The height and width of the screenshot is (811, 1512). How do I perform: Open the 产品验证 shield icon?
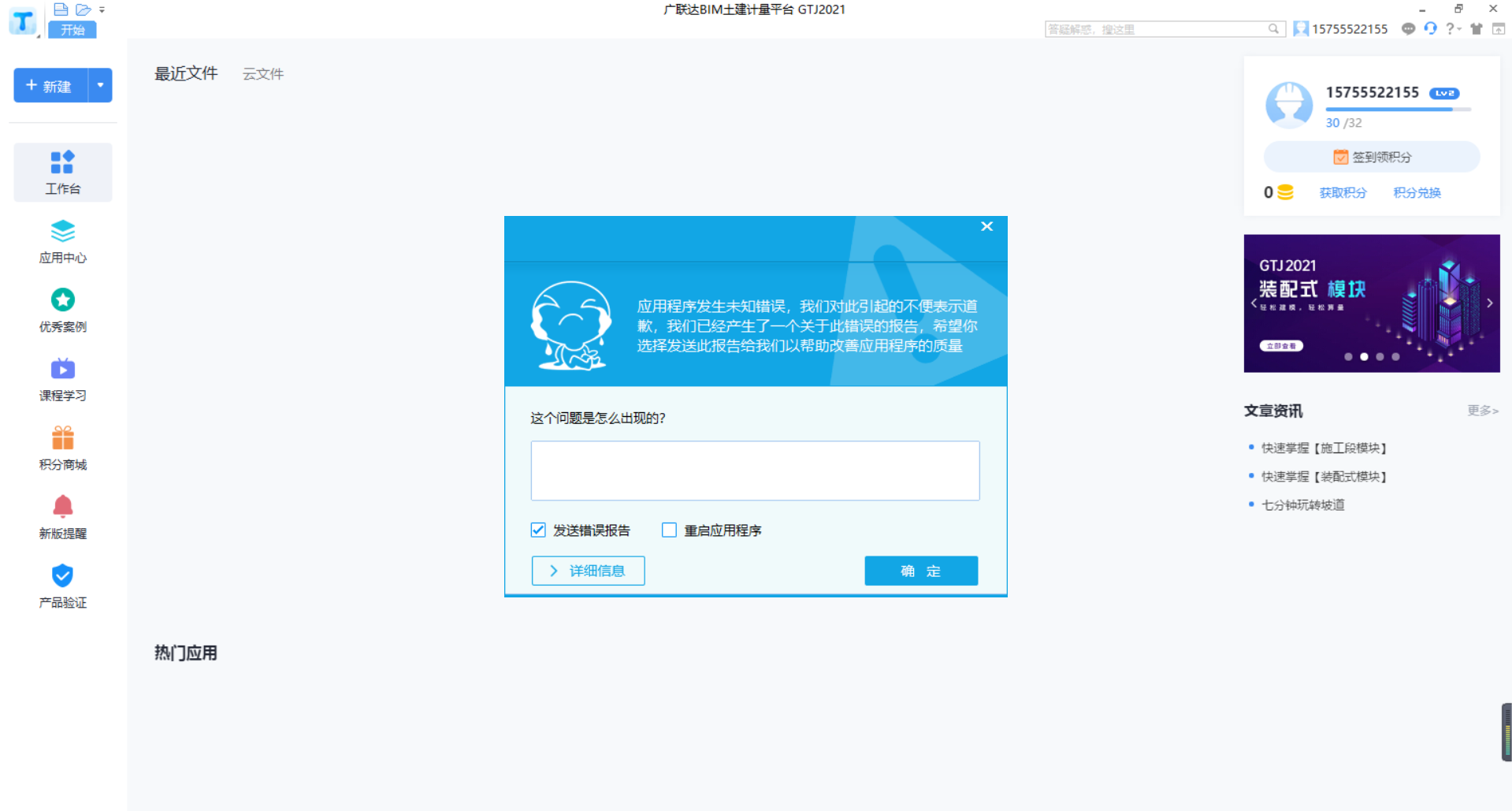pyautogui.click(x=63, y=575)
